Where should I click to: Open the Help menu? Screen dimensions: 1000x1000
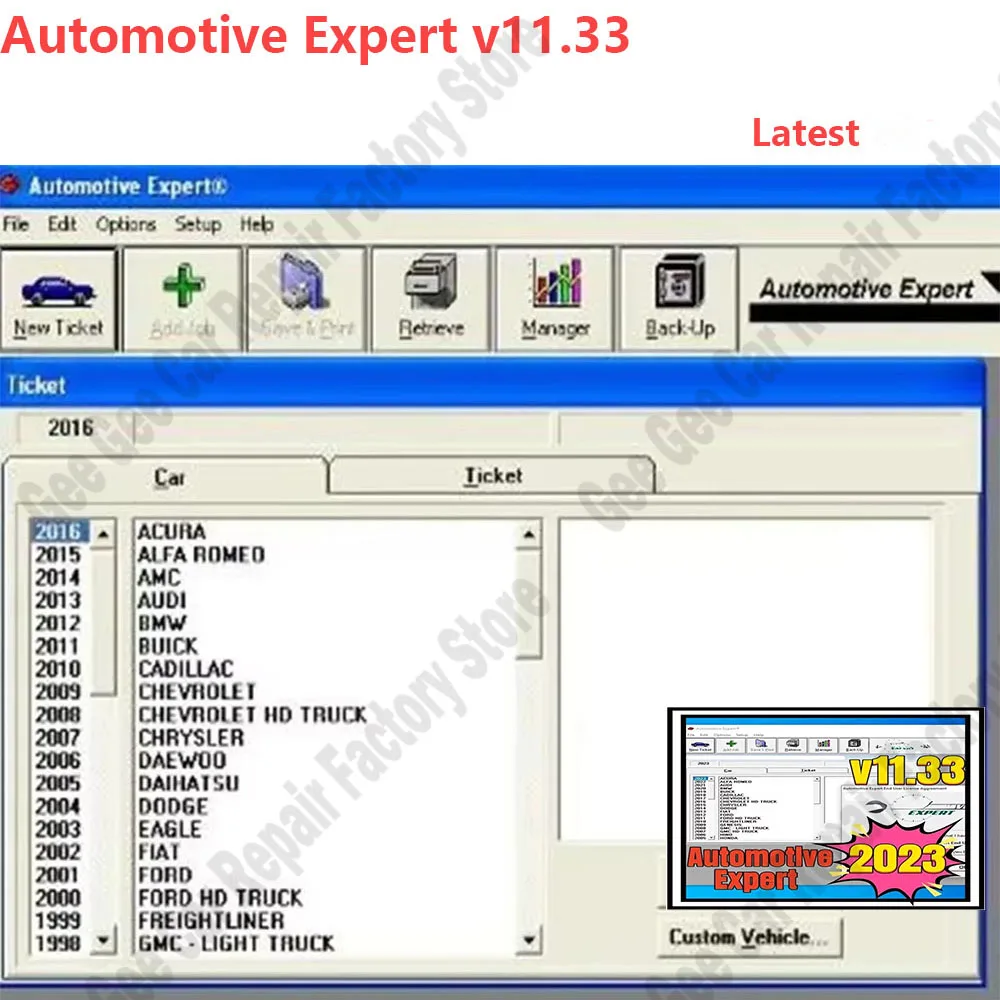click(x=259, y=225)
